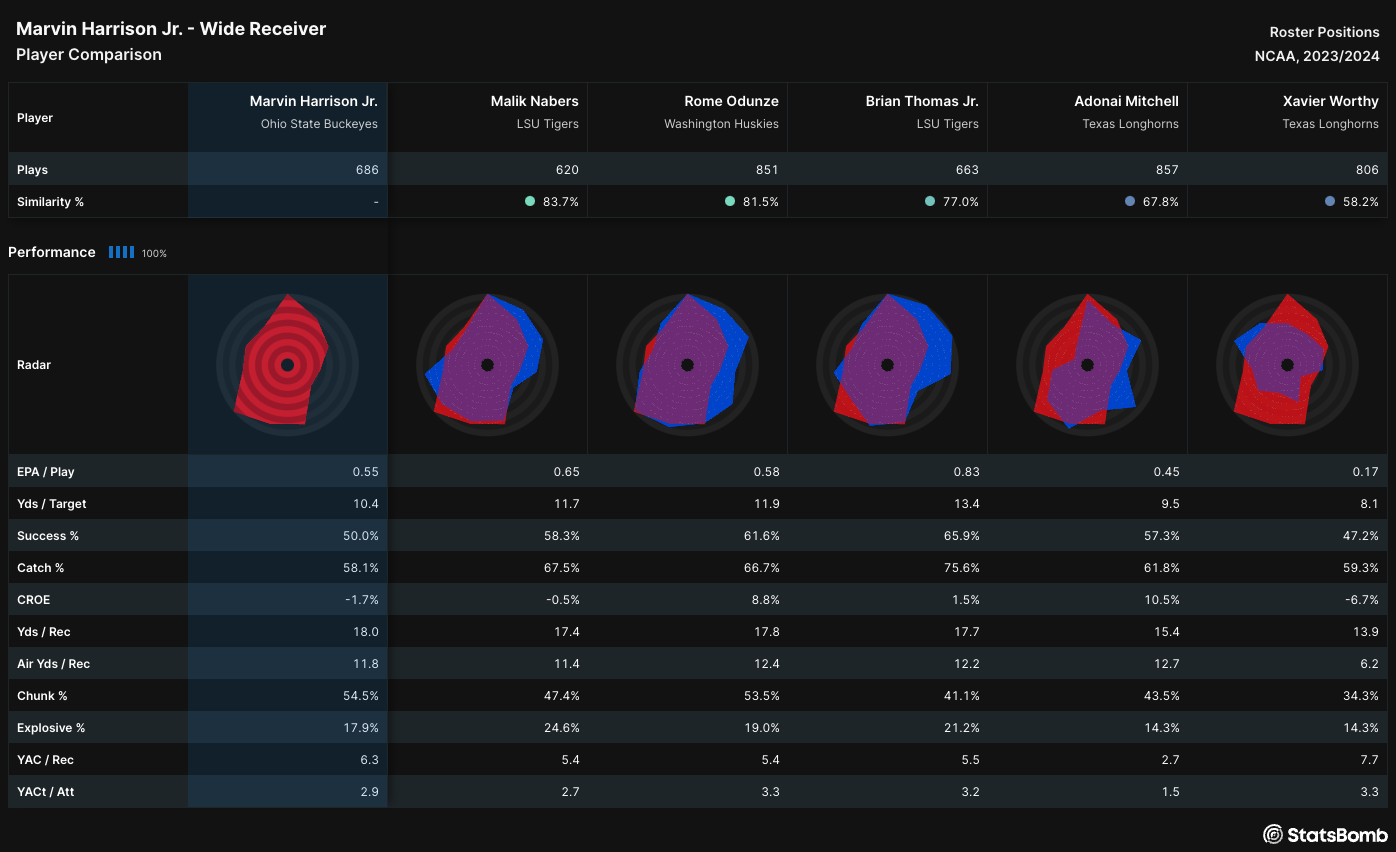The image size is (1396, 852).
Task: Open Xavier Worthy radar chart
Action: click(x=1287, y=365)
